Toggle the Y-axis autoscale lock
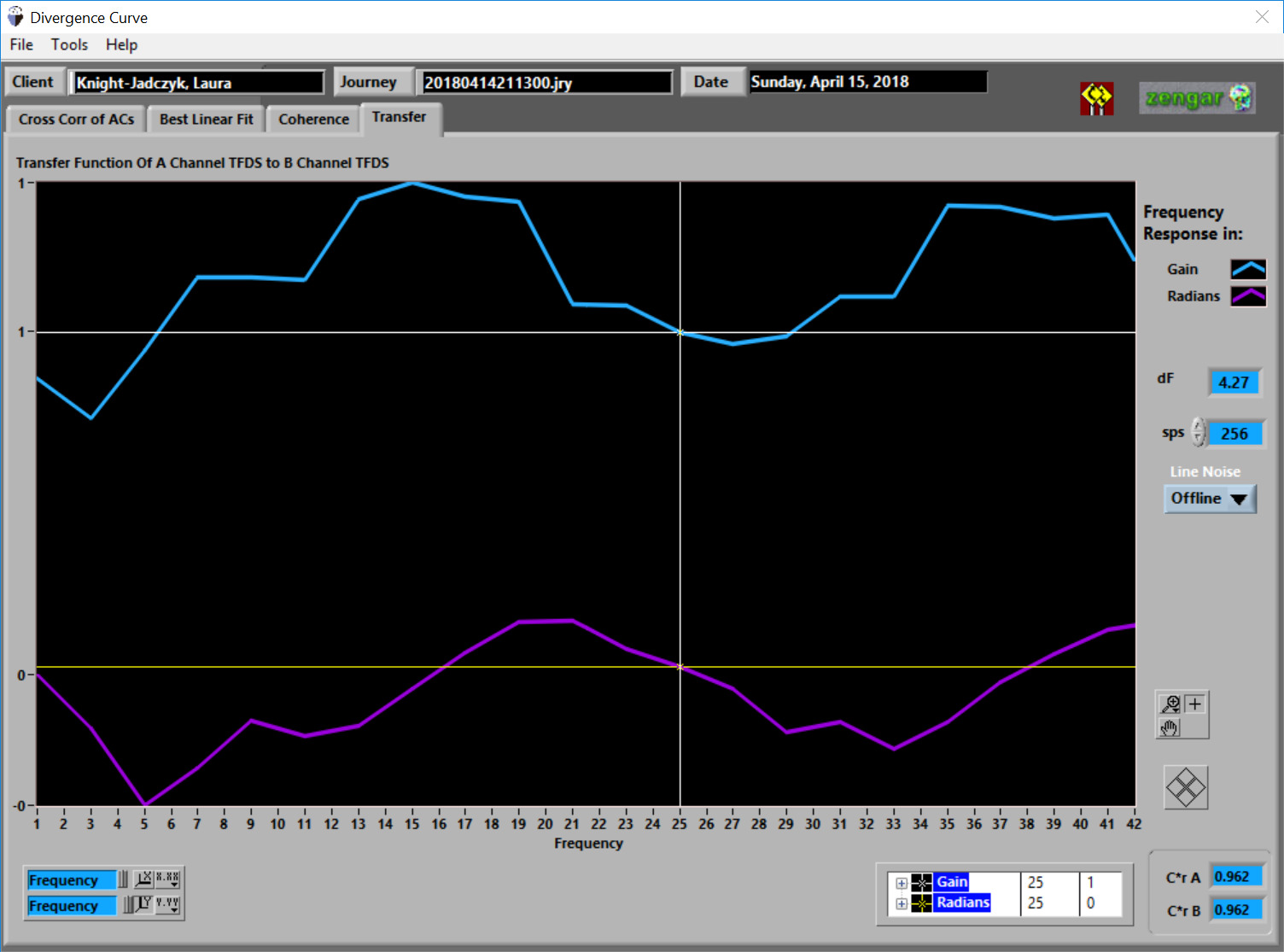Image resolution: width=1284 pixels, height=952 pixels. 128,904
